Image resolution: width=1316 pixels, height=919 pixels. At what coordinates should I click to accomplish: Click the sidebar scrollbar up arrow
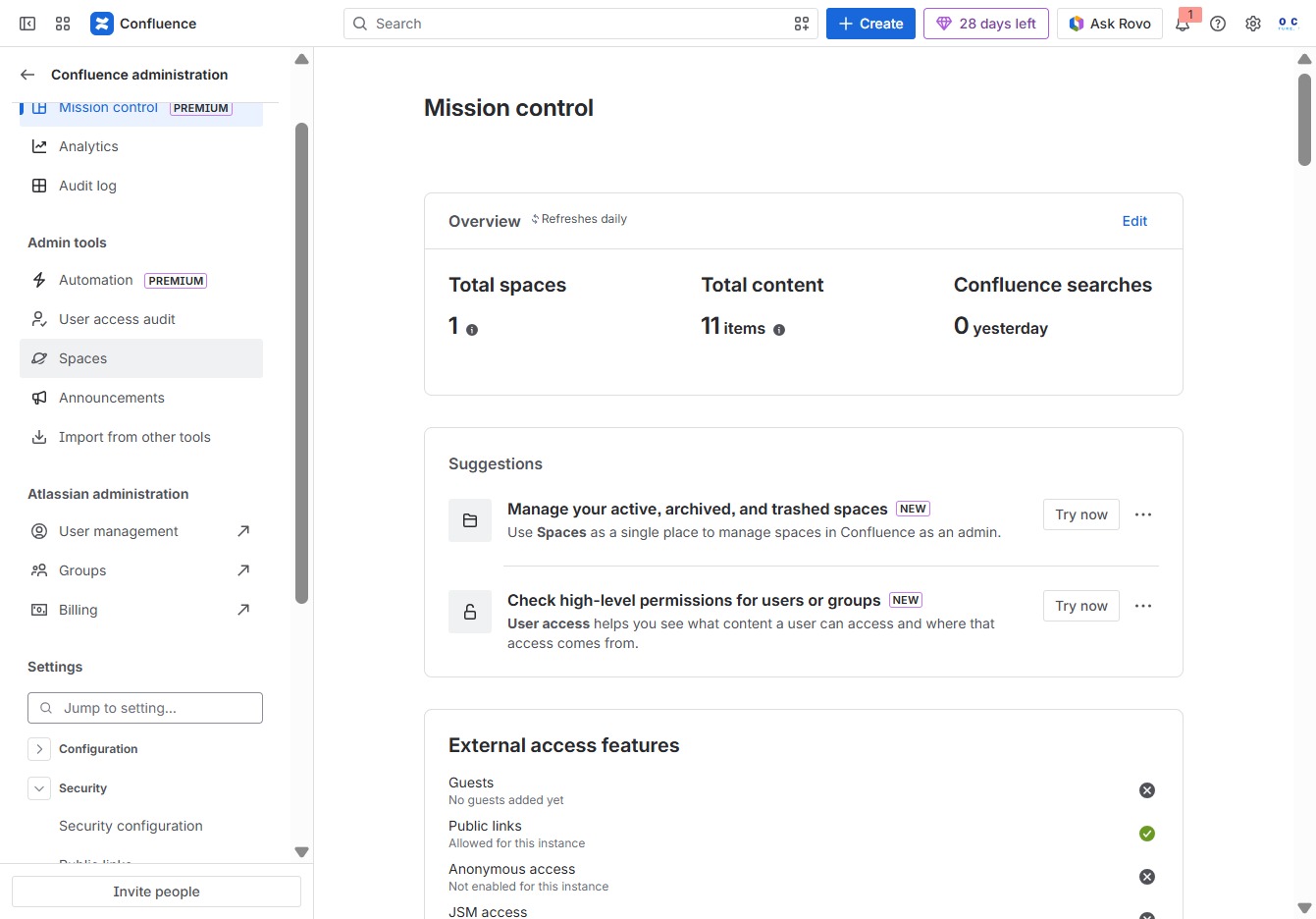click(x=302, y=59)
